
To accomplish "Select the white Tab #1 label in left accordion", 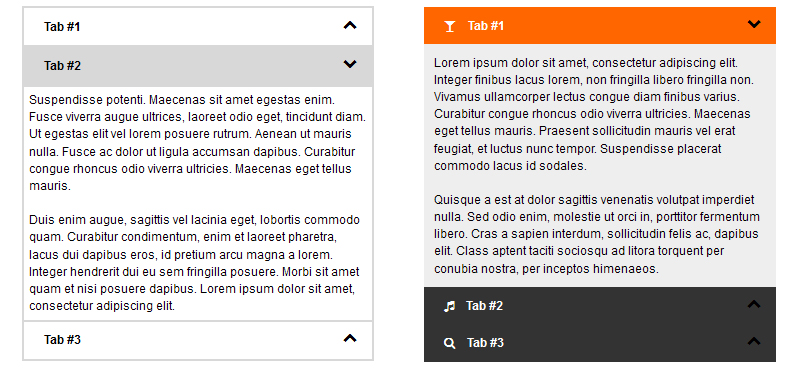I will point(62,27).
